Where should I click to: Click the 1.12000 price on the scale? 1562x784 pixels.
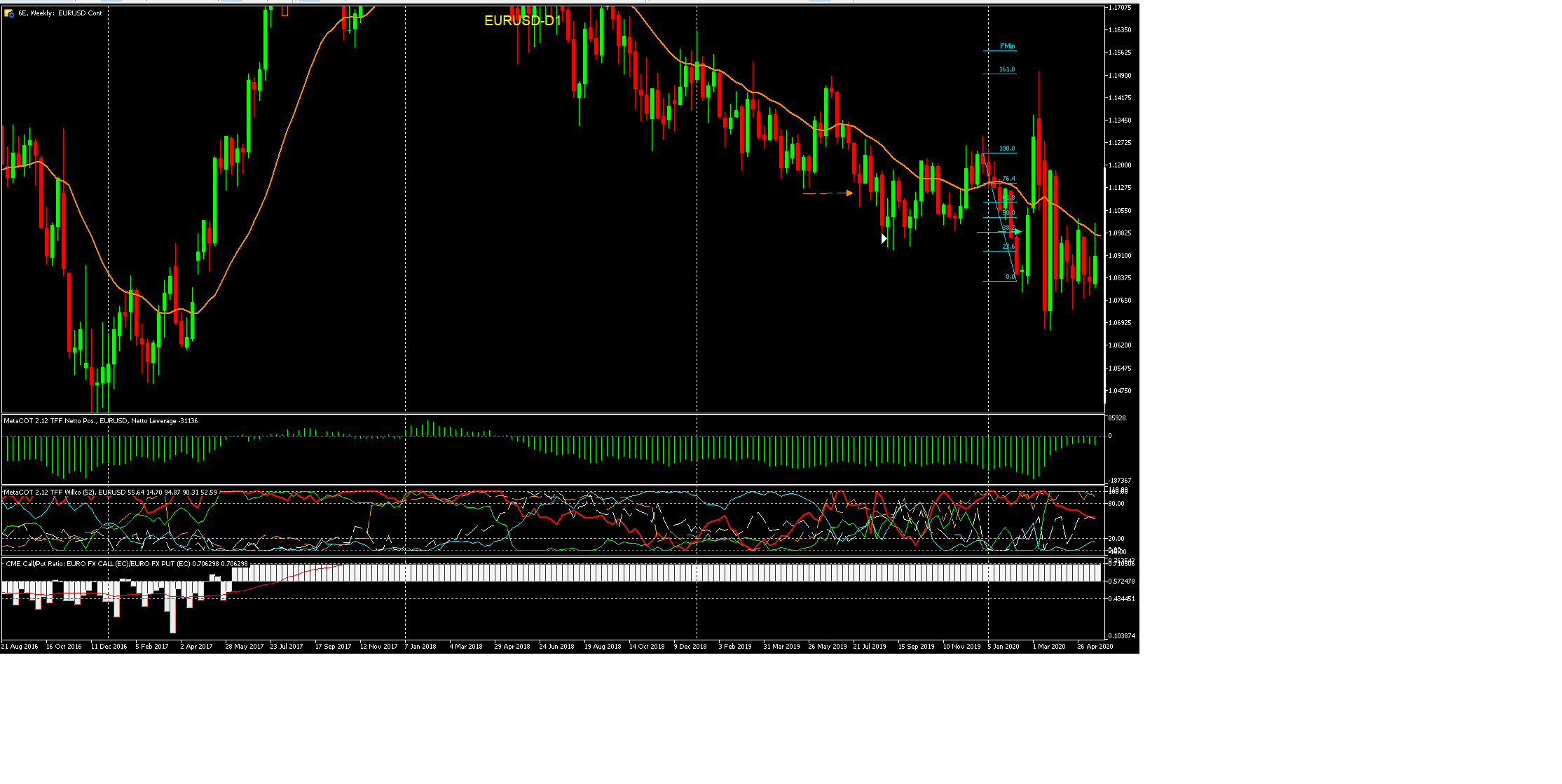[1119, 165]
